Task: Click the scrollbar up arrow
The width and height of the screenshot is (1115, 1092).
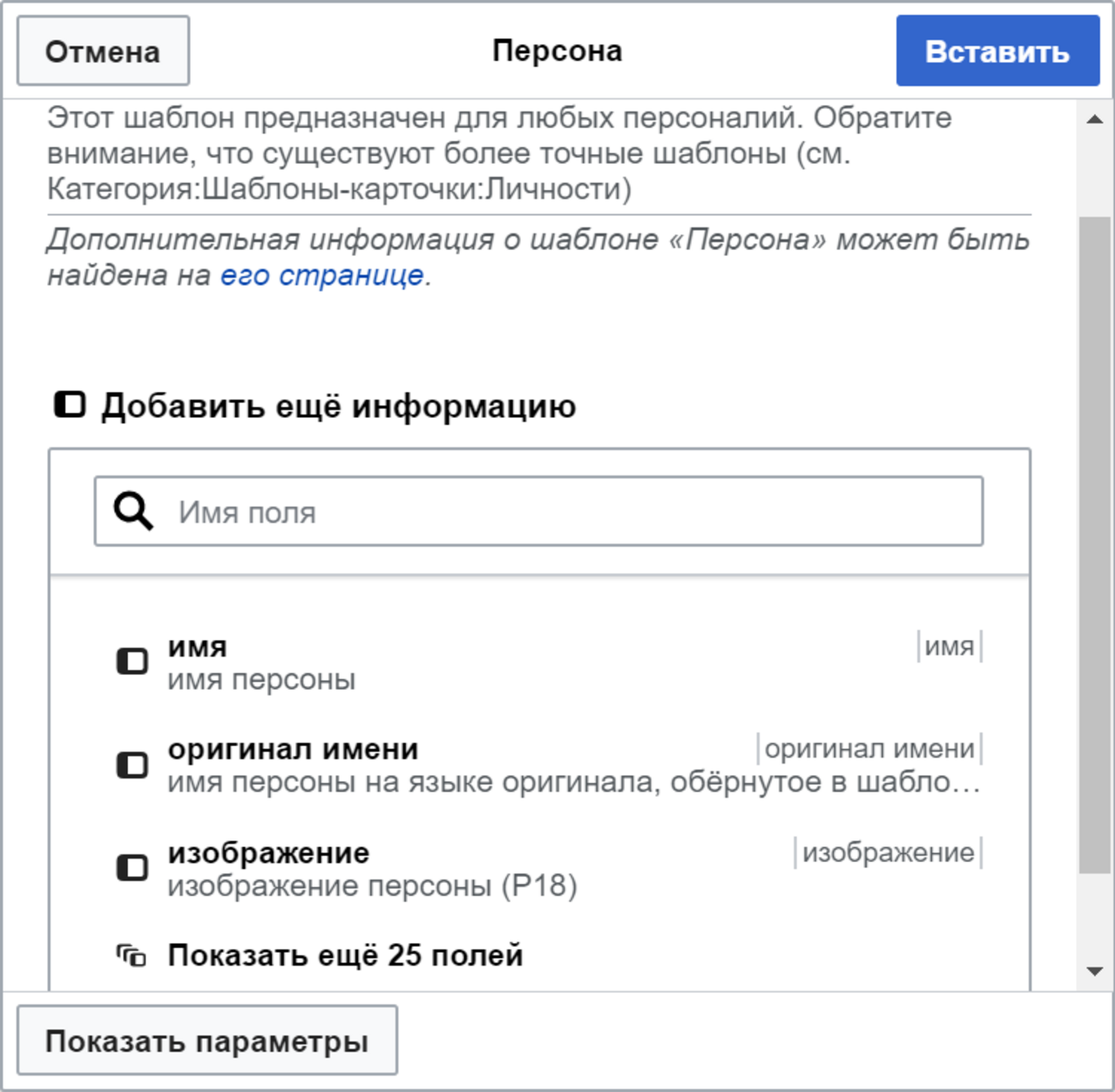Action: (1095, 119)
